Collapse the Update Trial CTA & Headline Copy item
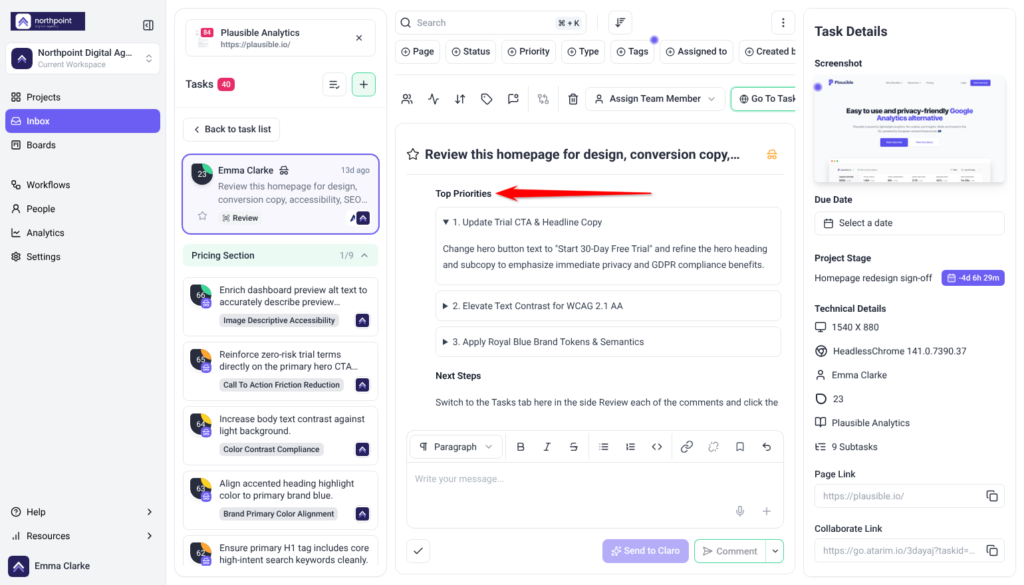This screenshot has height=585, width=1024. coord(445,223)
